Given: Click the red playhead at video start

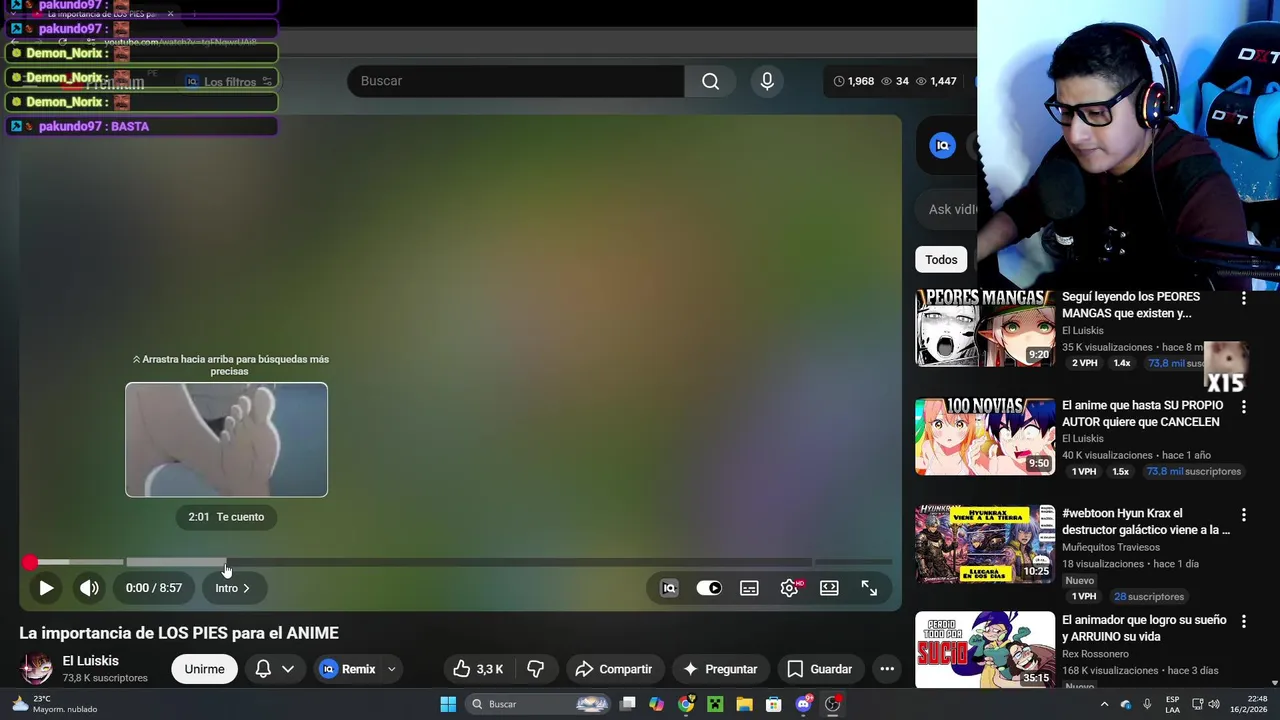Looking at the screenshot, I should click(30, 562).
